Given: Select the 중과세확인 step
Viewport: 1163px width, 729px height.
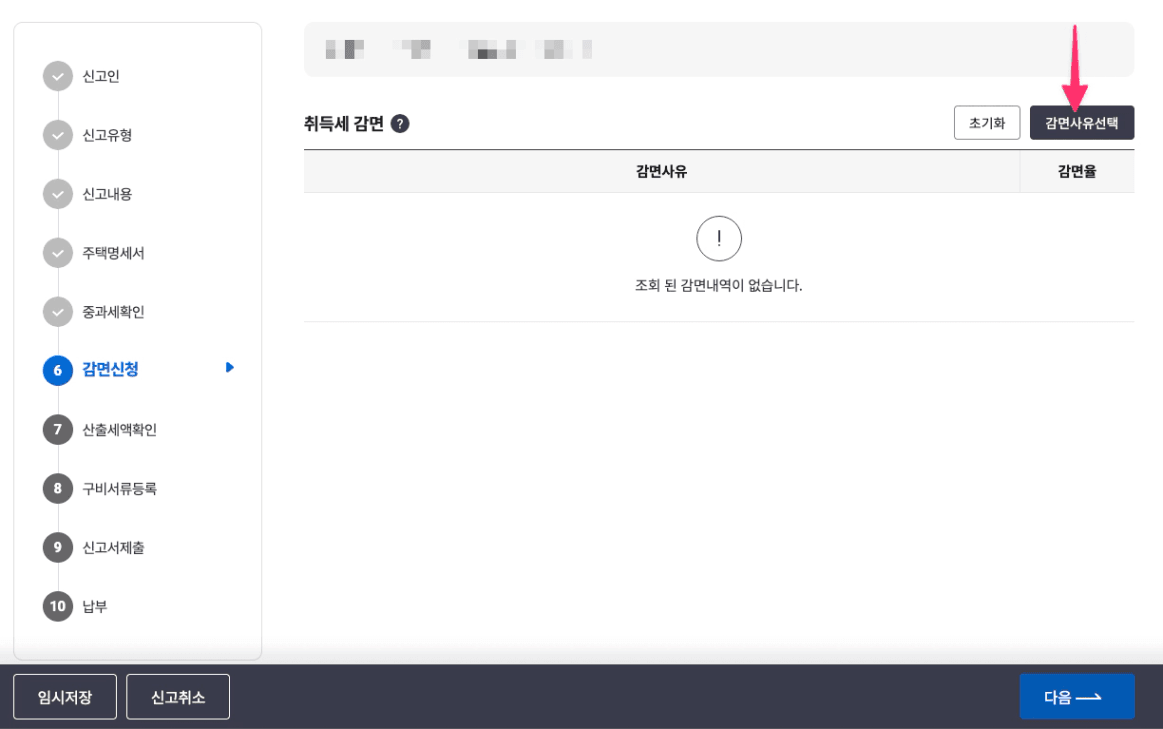Looking at the screenshot, I should (x=113, y=312).
